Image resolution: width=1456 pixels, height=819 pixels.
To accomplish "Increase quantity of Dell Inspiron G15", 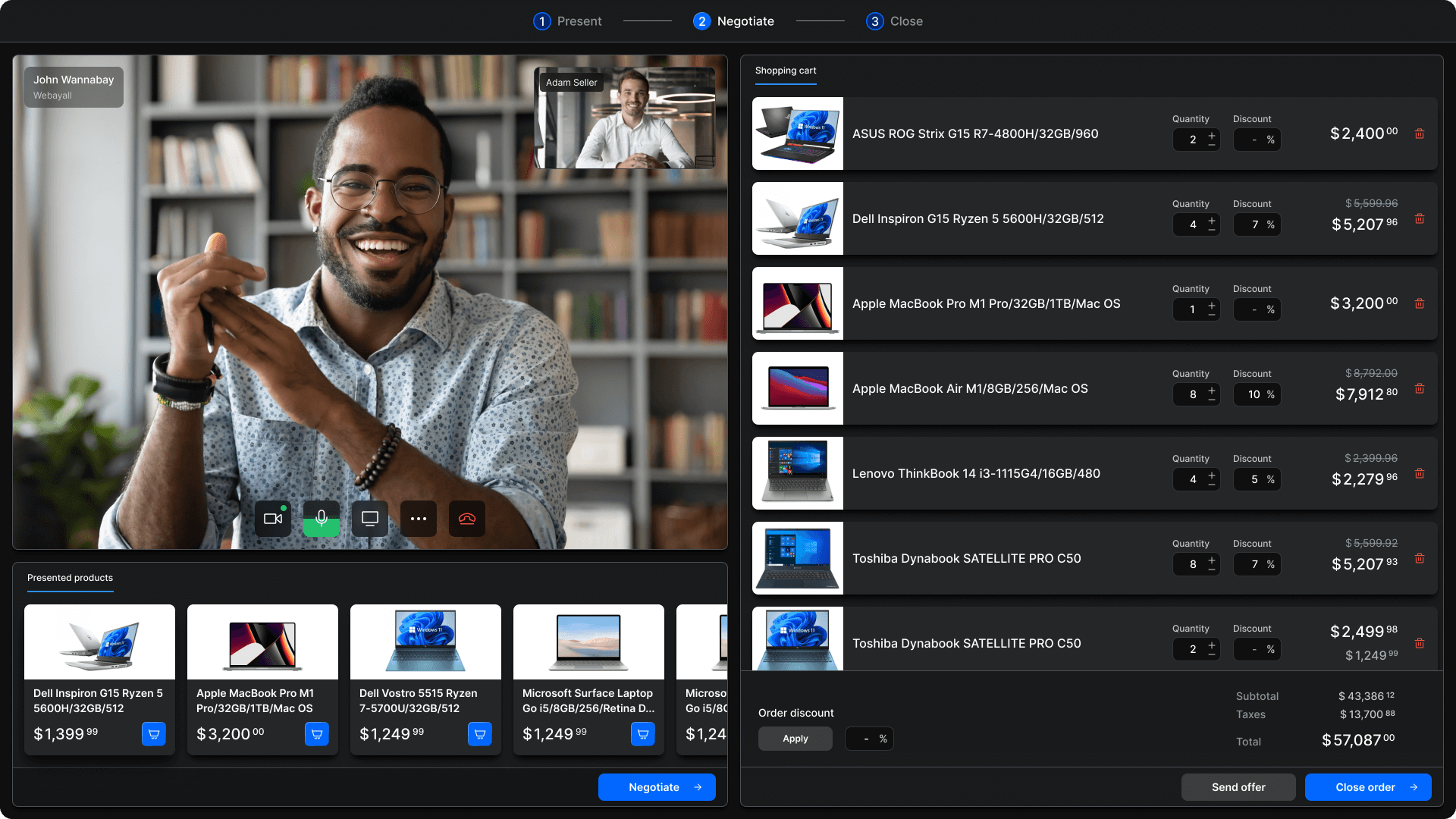I will click(x=1212, y=220).
